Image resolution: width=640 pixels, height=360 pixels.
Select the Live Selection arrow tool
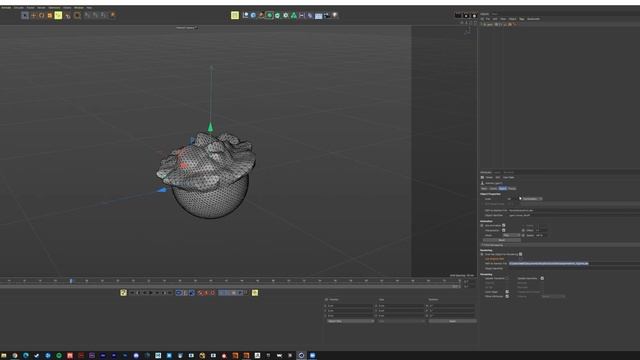(x=25, y=16)
